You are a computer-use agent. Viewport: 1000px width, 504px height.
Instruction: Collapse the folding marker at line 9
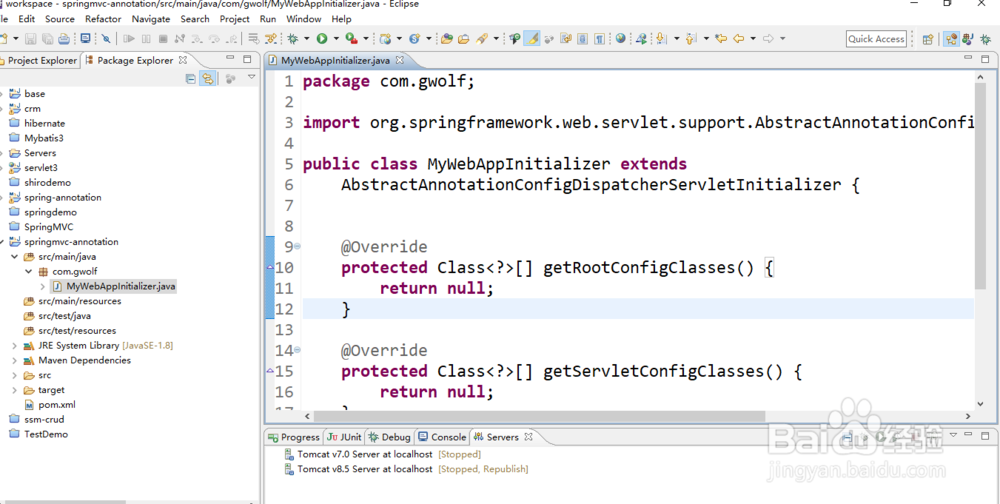click(x=297, y=246)
